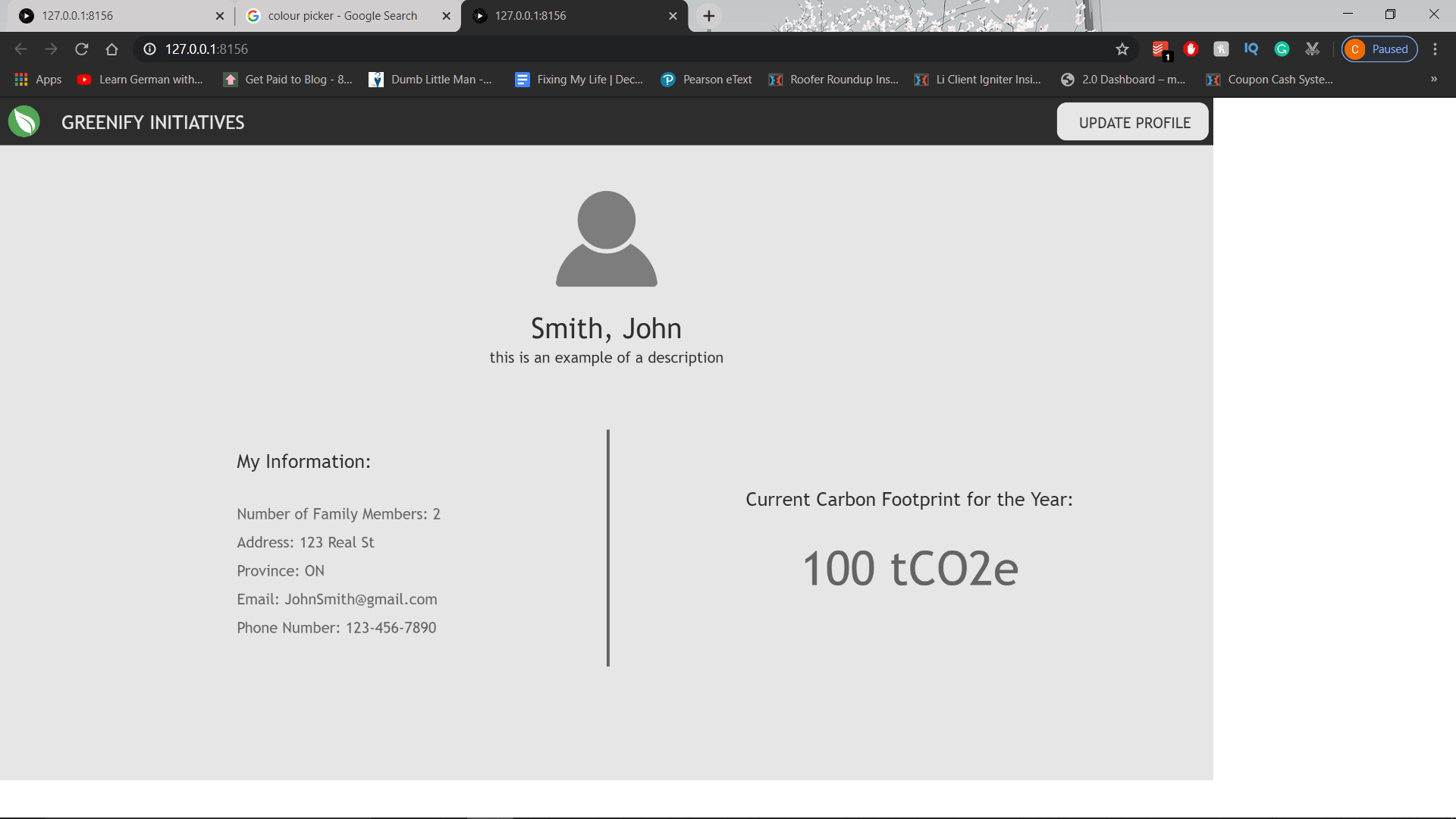Open a new tab with plus button

point(708,16)
